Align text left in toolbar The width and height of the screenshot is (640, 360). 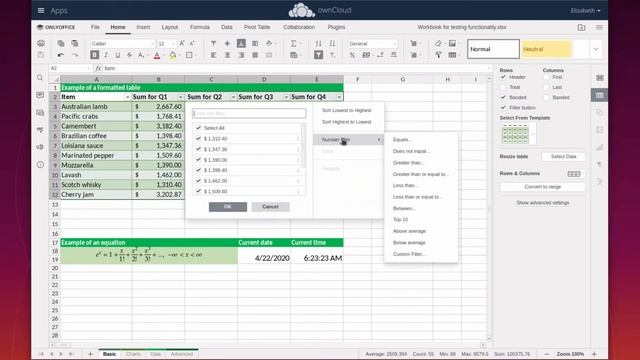point(213,55)
